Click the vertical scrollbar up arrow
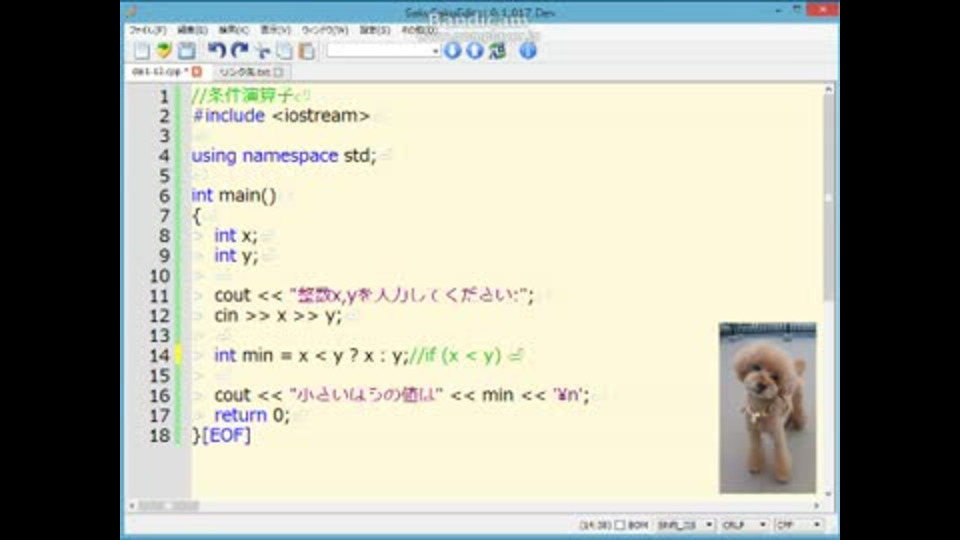 pos(828,89)
